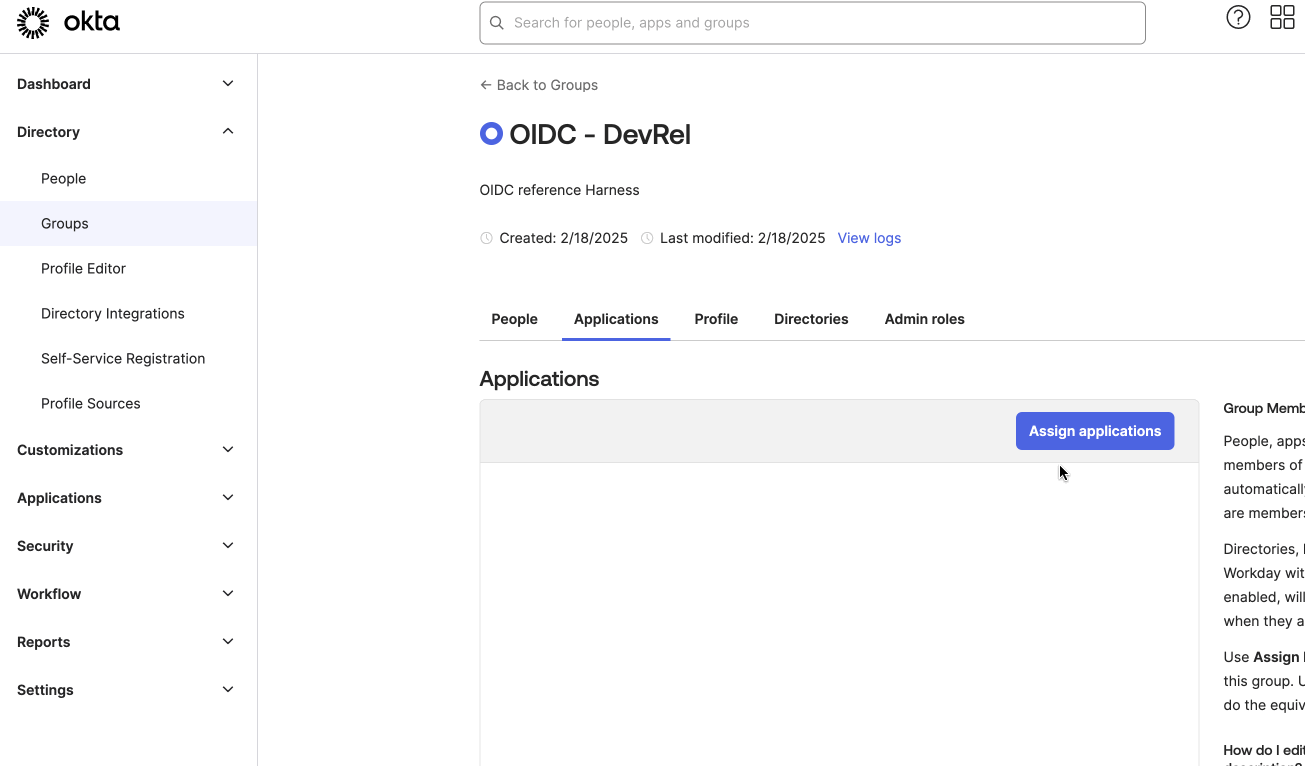This screenshot has width=1305, height=766.
Task: Click the OIDC - DevRel group circle icon
Action: tap(491, 134)
